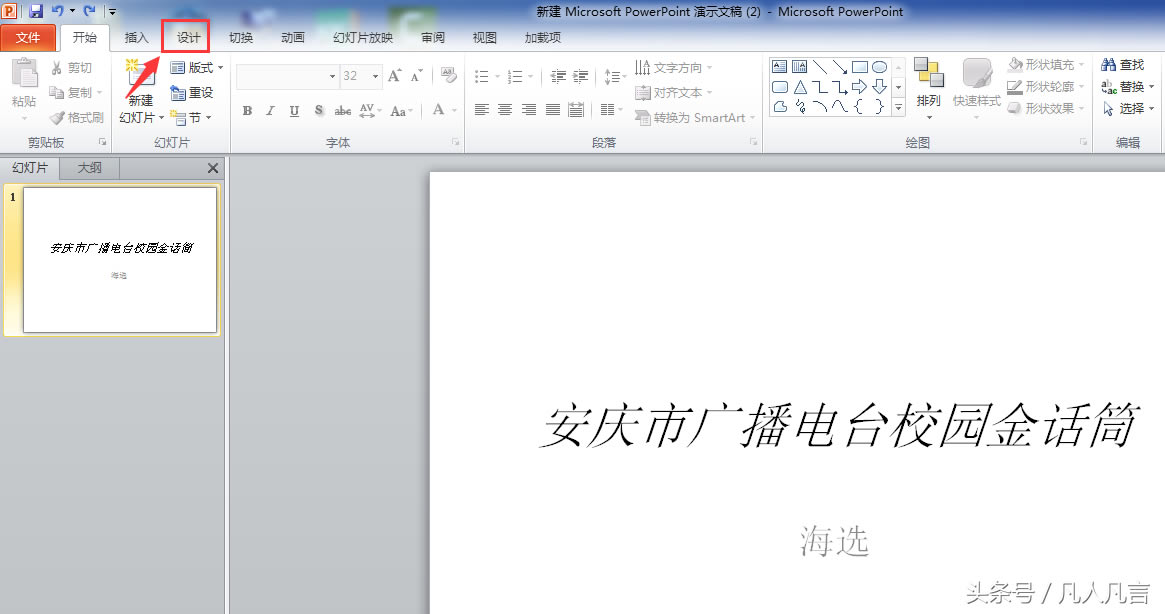This screenshot has height=614, width=1165.
Task: Open the 文件 (File) menu
Action: click(28, 37)
